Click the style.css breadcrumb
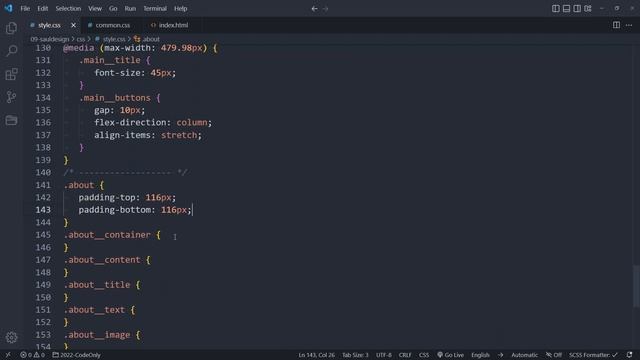This screenshot has height=360, width=640. pos(114,39)
